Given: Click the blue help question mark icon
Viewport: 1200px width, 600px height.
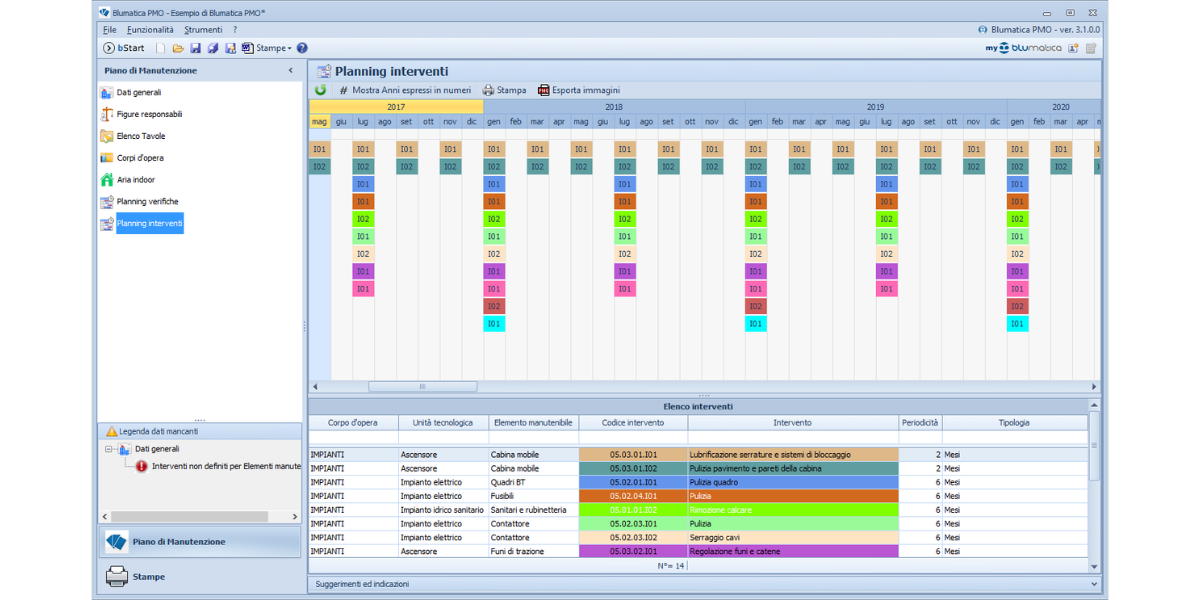Looking at the screenshot, I should click(x=302, y=48).
